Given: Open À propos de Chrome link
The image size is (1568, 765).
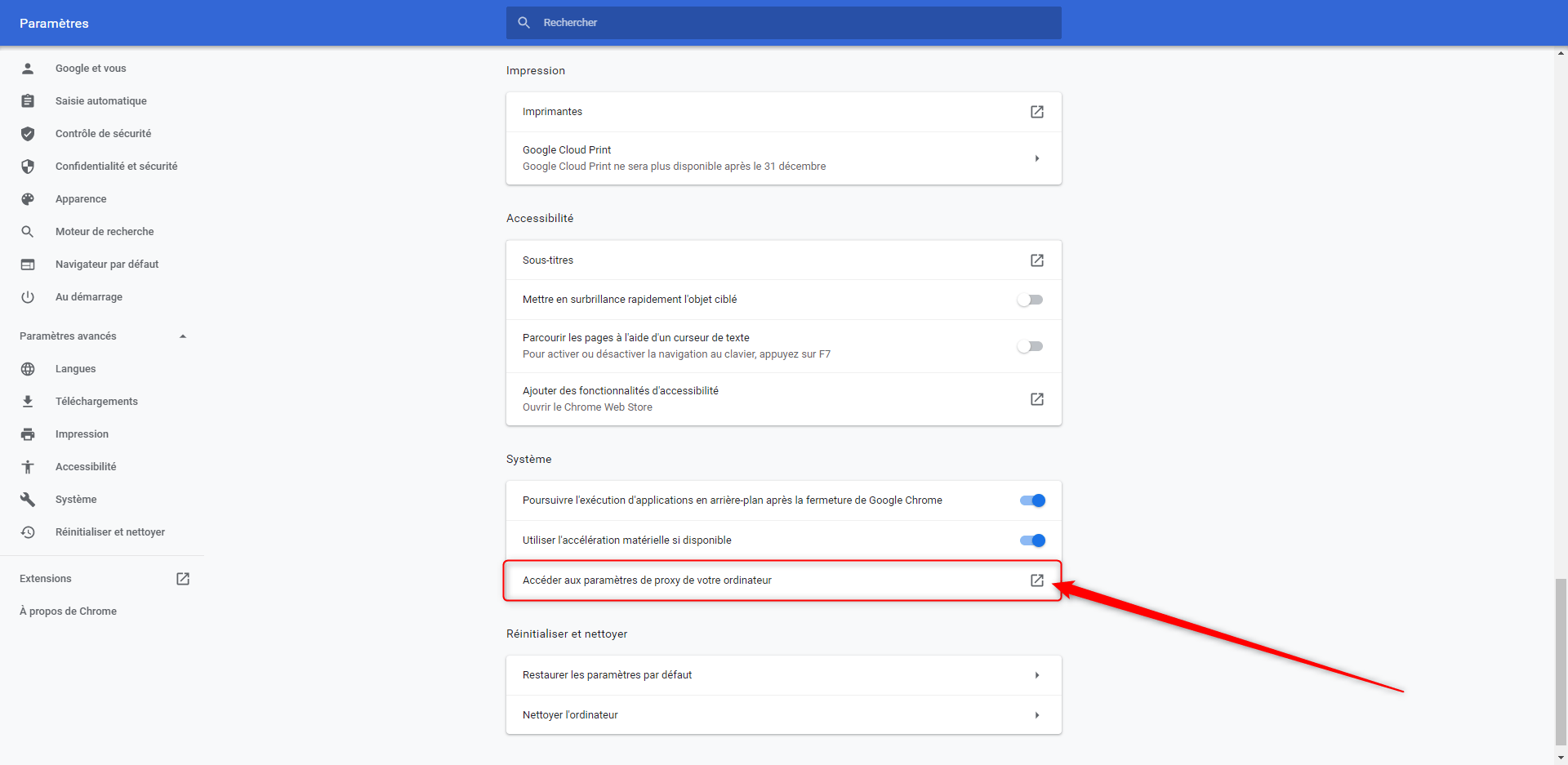Looking at the screenshot, I should (x=68, y=612).
